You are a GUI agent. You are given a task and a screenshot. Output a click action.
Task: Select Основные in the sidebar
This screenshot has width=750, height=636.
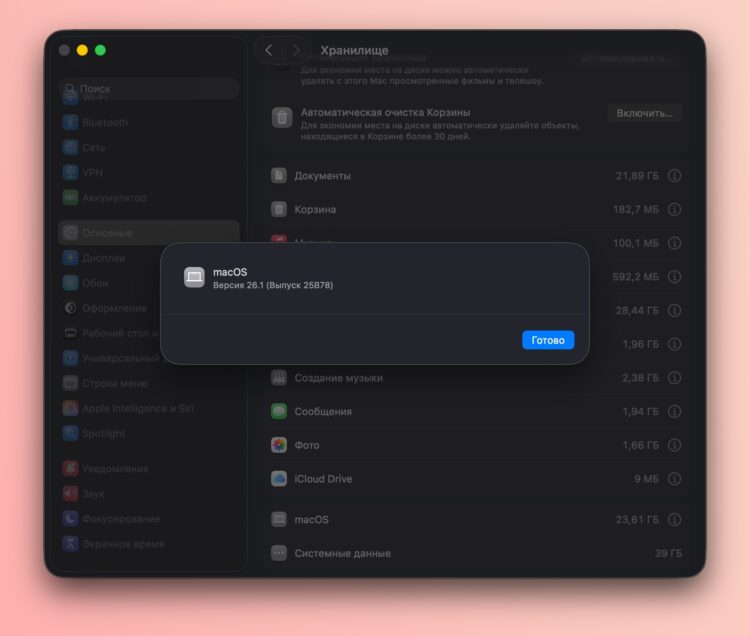pos(149,233)
